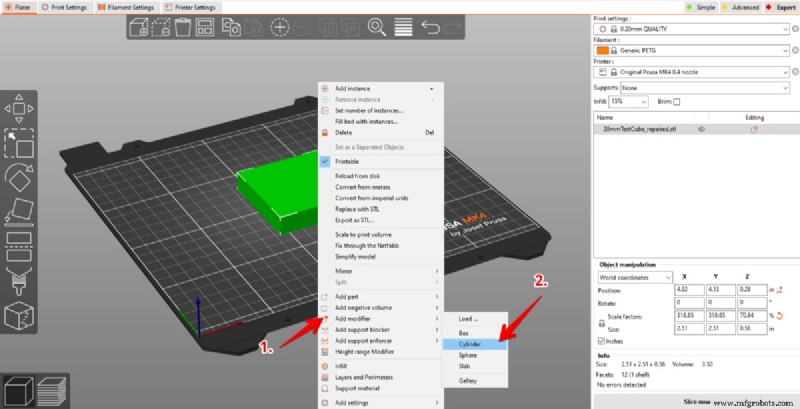The width and height of the screenshot is (800, 409).
Task: Toggle the Inches checkbox
Action: point(601,341)
